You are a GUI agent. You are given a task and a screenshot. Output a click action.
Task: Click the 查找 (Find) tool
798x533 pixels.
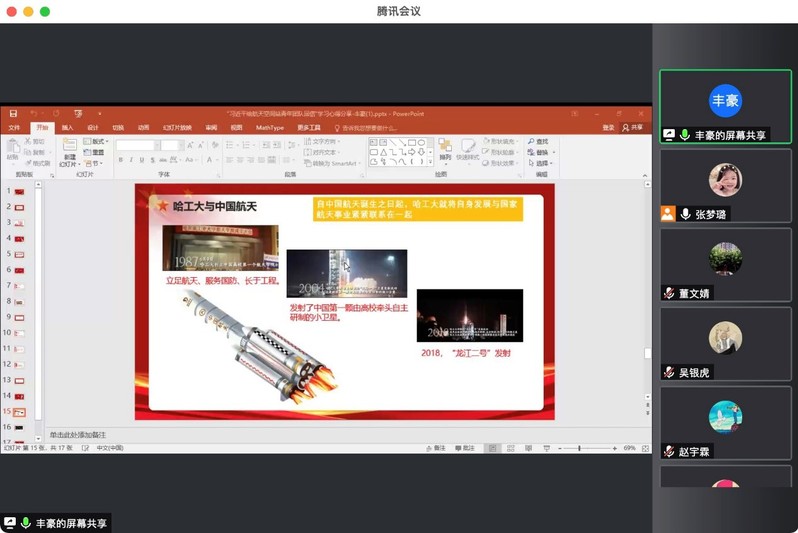point(538,142)
